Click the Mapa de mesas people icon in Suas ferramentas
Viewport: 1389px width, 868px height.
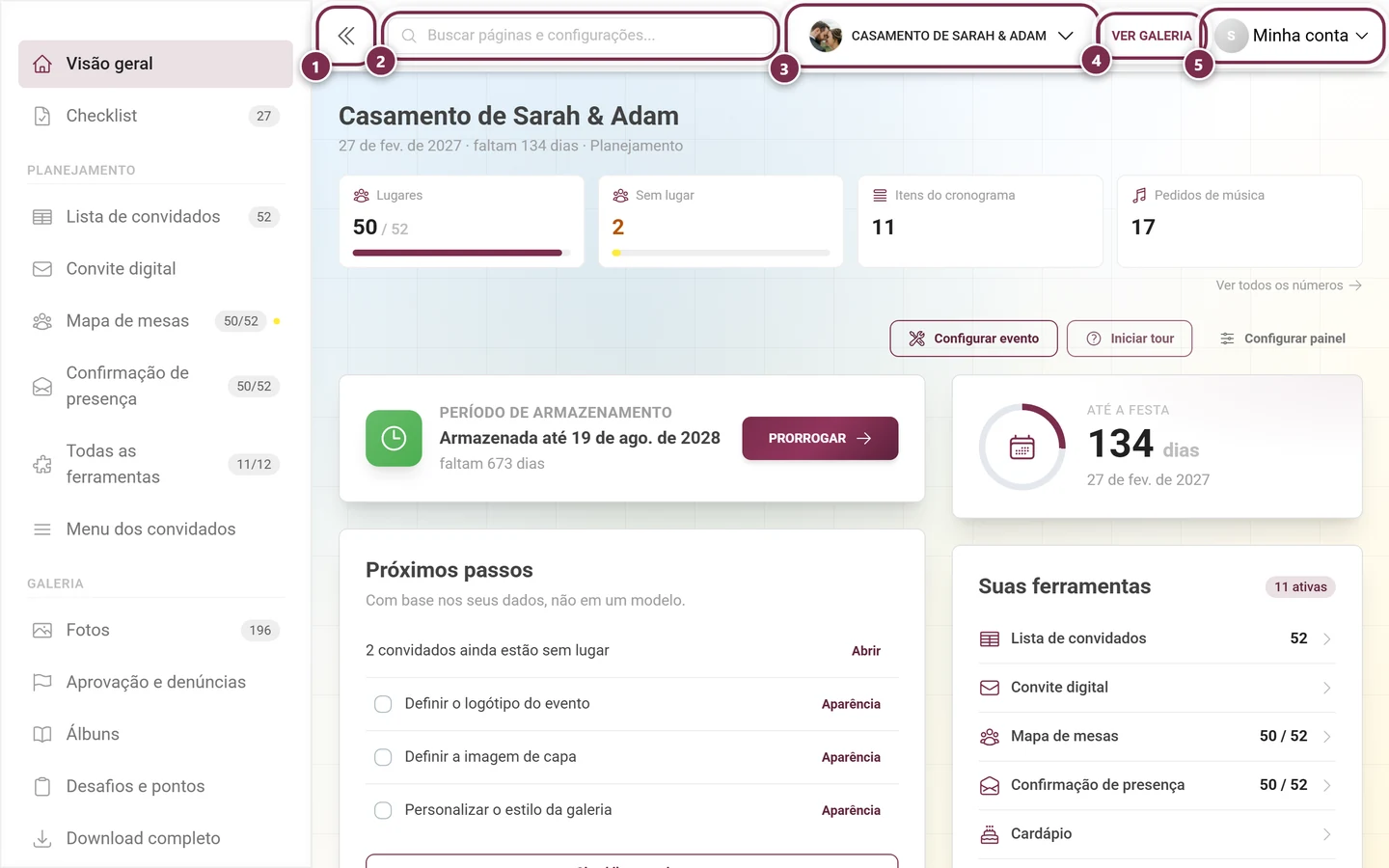pos(990,737)
